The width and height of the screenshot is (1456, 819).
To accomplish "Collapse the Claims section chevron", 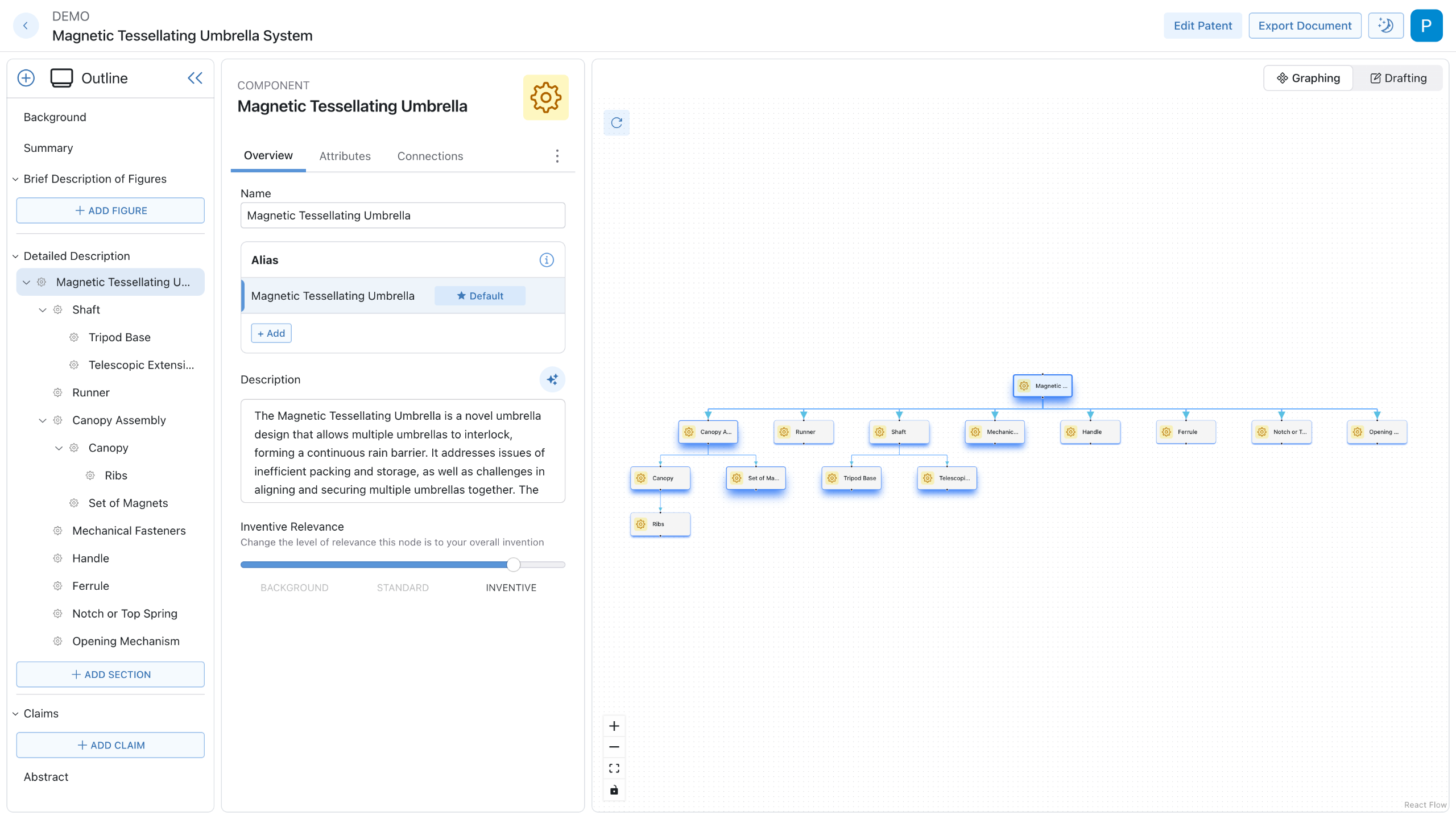I will 15,714.
